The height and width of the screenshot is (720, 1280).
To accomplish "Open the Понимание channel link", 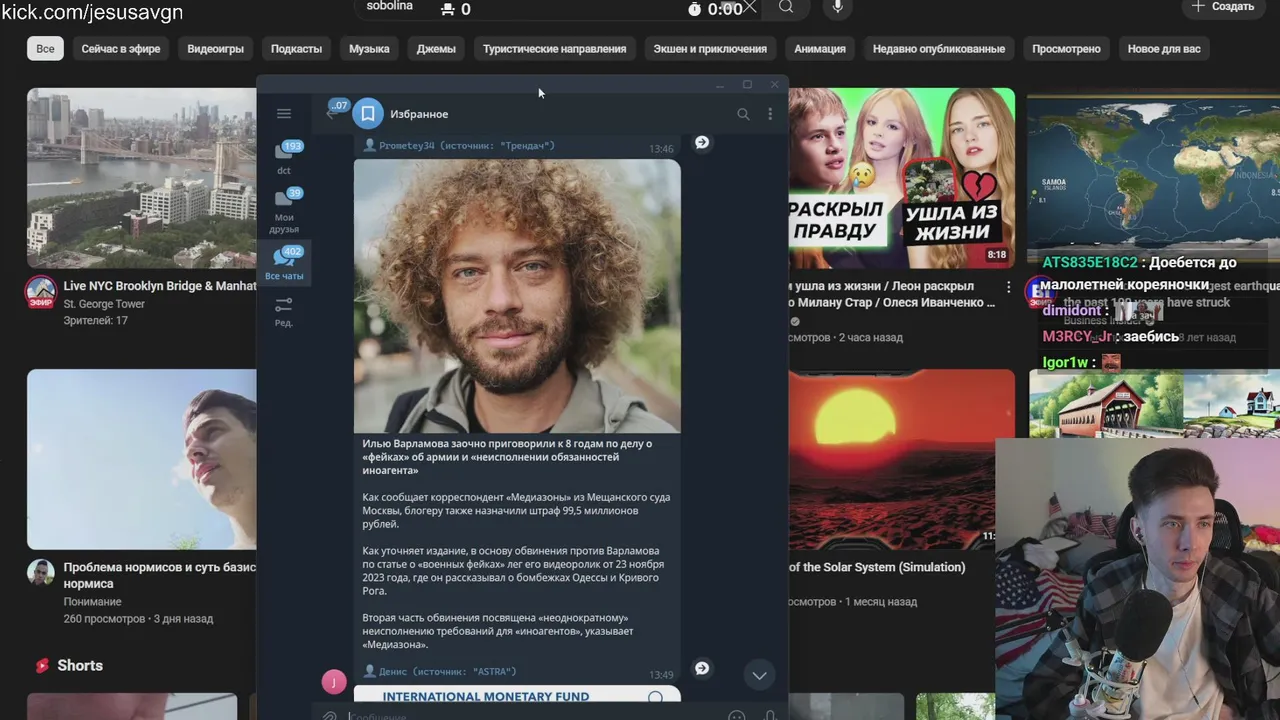I will pyautogui.click(x=92, y=602).
